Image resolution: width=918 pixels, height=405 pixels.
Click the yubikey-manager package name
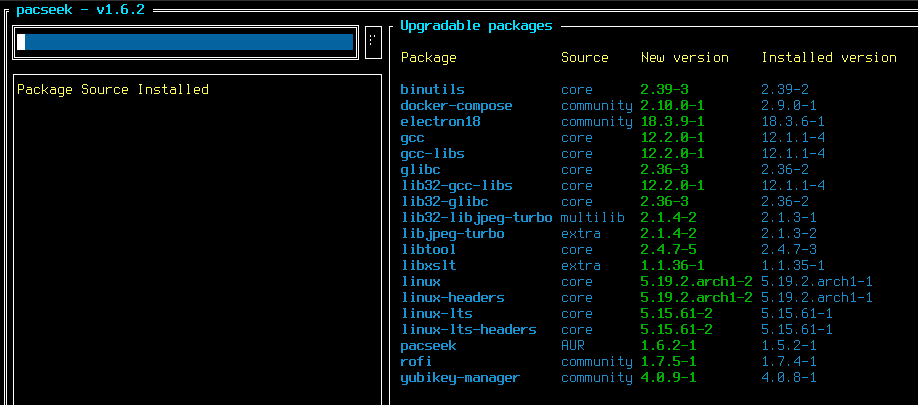pos(460,378)
